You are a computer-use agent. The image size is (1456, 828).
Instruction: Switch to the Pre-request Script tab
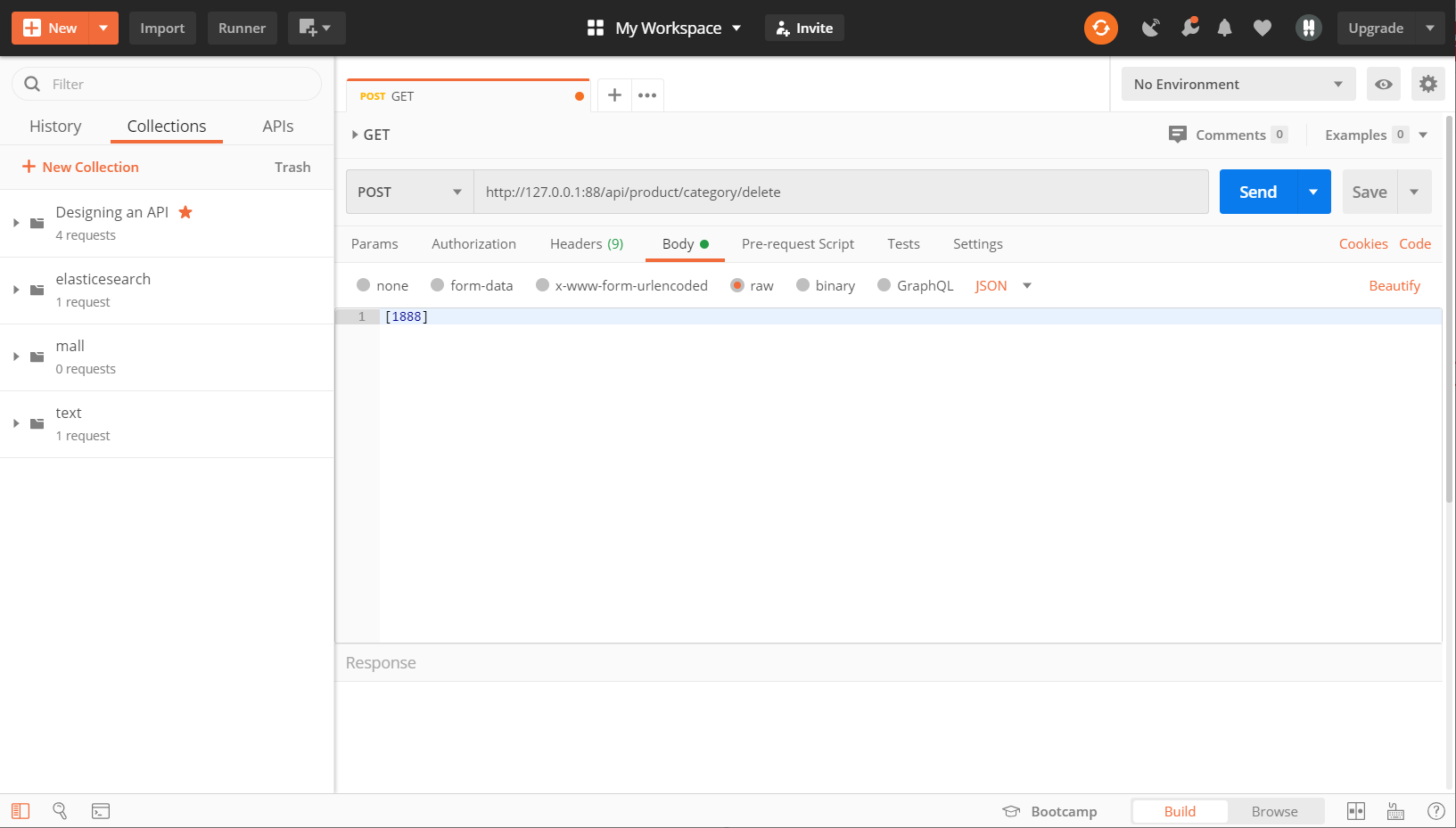798,244
